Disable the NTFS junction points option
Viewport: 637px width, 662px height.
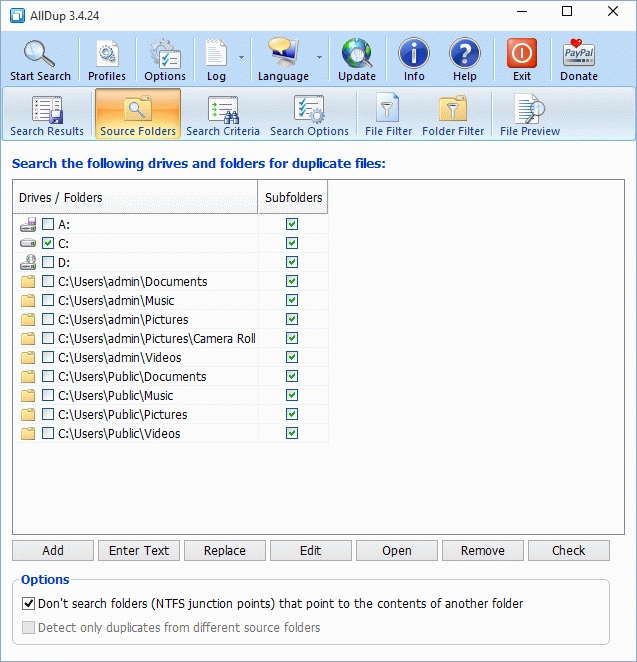pyautogui.click(x=28, y=603)
